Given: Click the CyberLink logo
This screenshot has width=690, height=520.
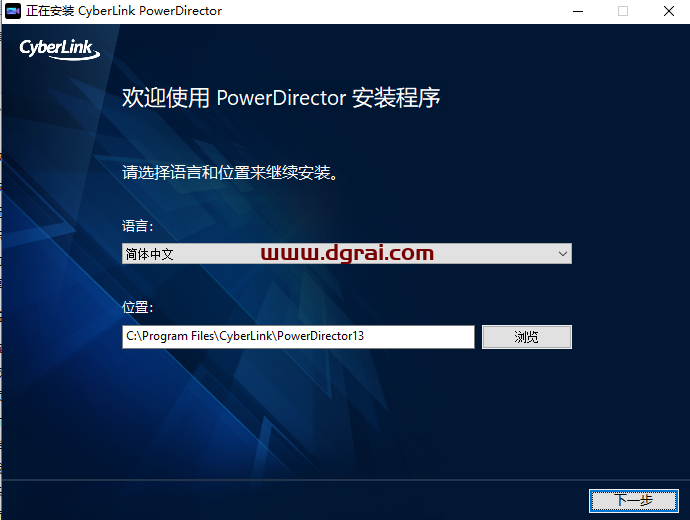Looking at the screenshot, I should point(59,49).
